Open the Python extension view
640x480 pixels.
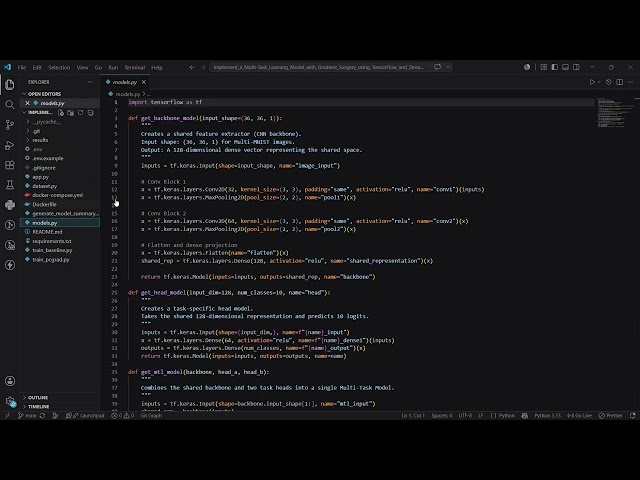coord(10,205)
